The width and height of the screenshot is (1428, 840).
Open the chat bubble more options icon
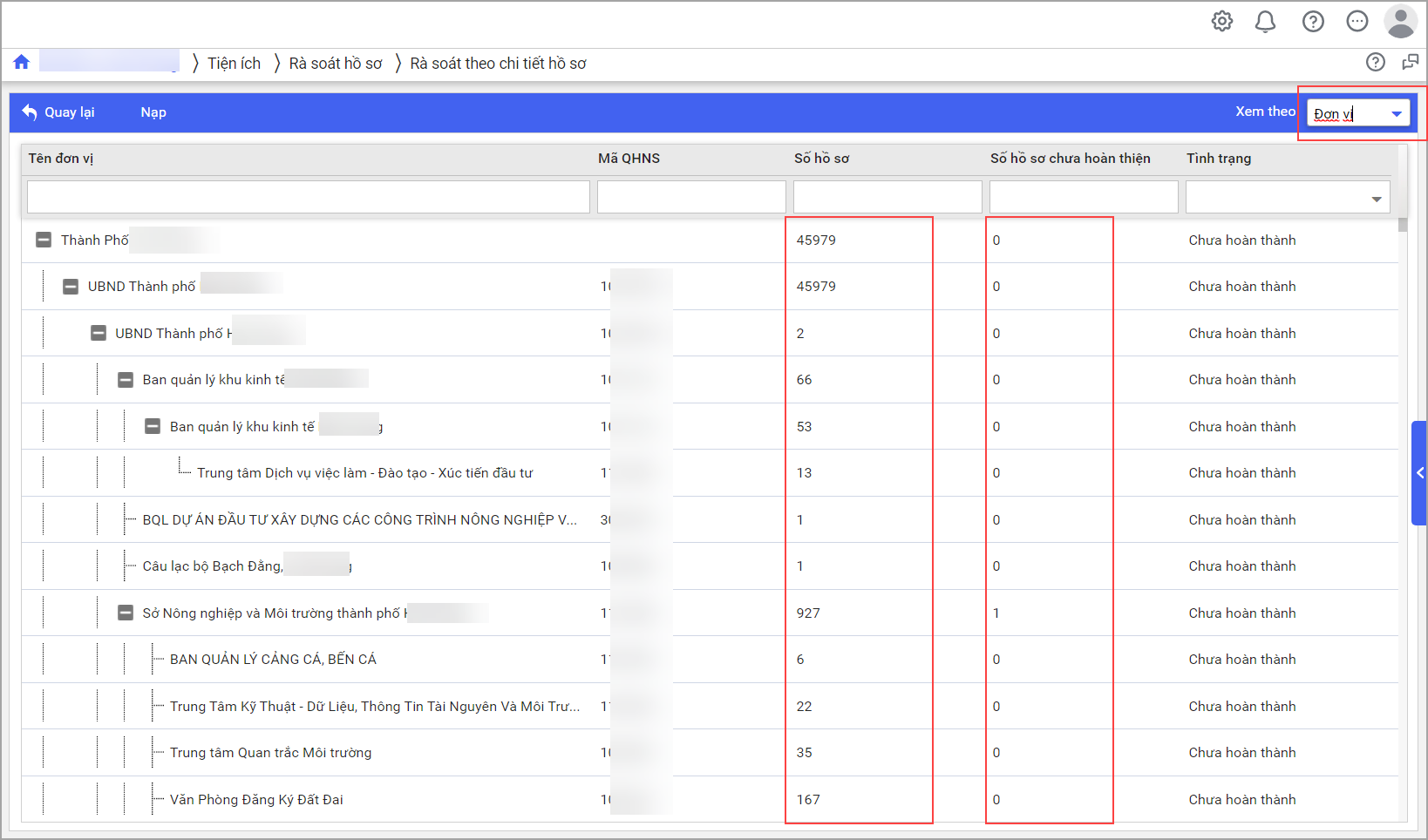[1357, 22]
